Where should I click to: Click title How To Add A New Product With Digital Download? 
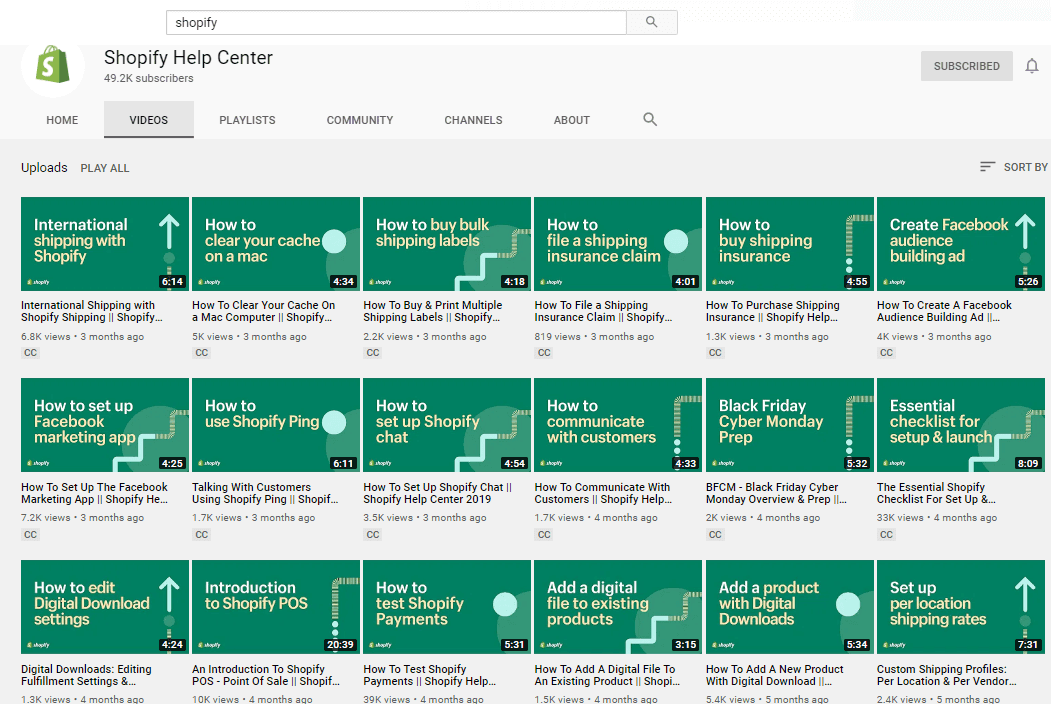point(775,674)
